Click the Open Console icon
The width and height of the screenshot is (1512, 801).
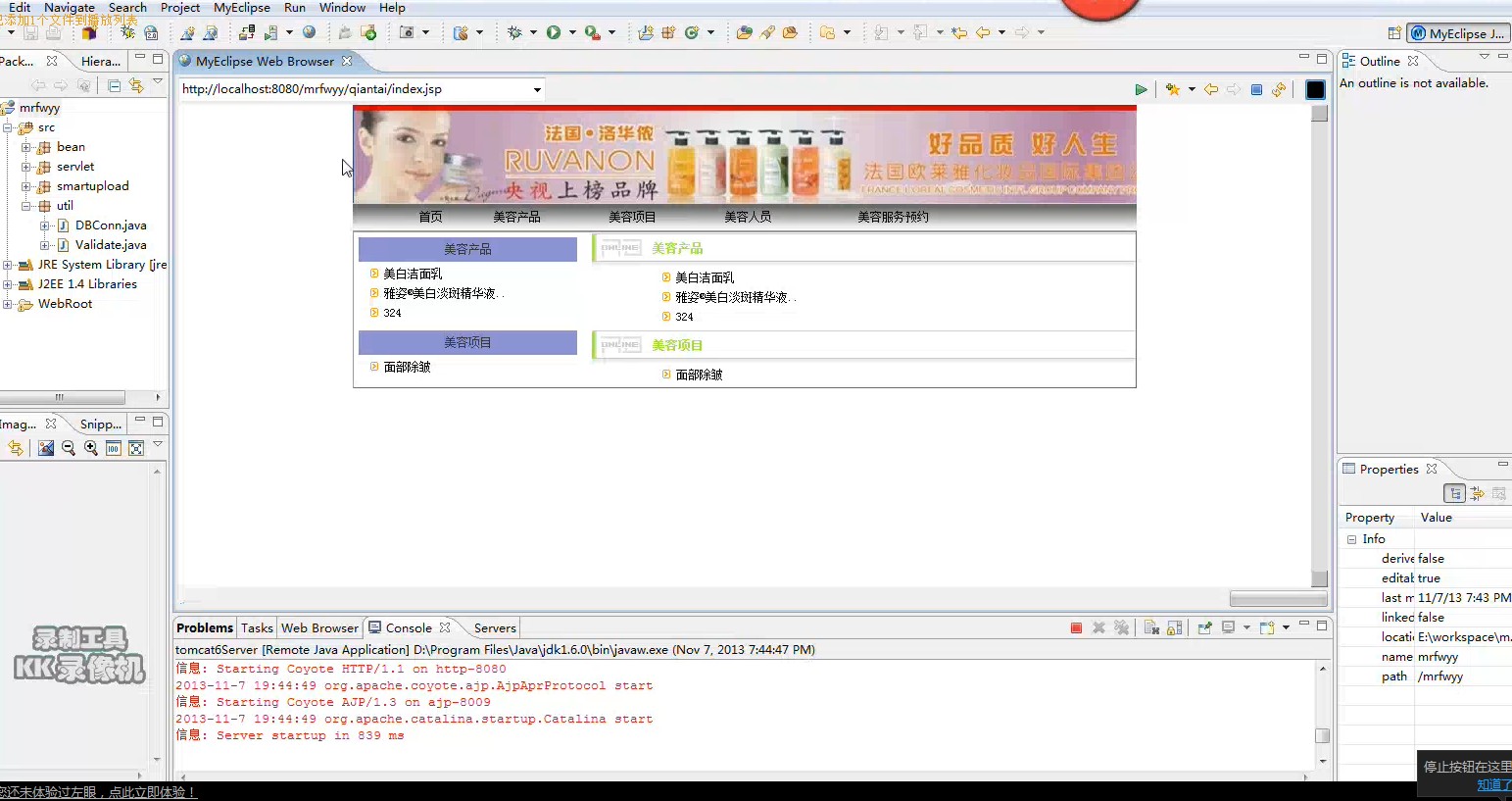point(1266,627)
